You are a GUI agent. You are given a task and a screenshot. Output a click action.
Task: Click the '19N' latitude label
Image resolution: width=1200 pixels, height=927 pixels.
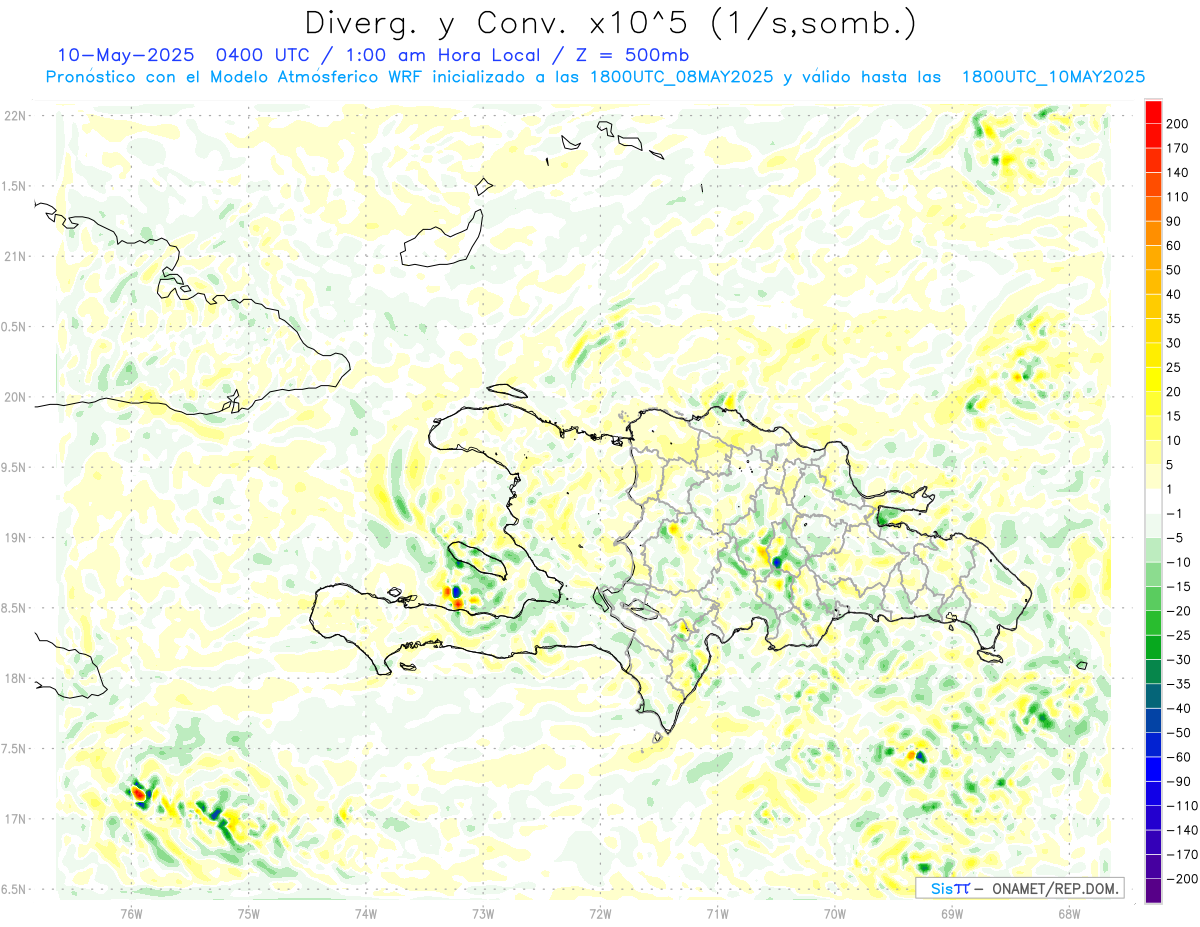[14, 538]
